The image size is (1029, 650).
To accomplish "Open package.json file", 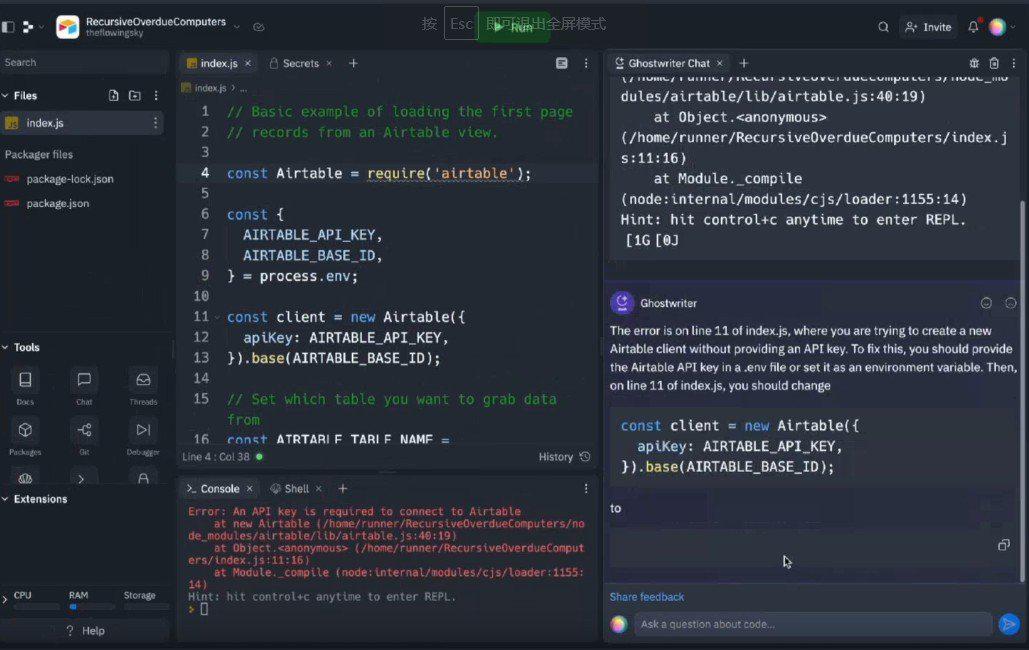I will (x=58, y=204).
